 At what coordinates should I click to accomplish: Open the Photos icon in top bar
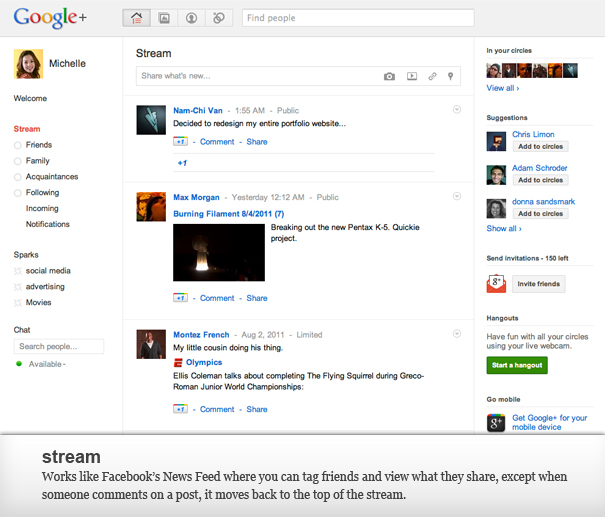pos(164,18)
